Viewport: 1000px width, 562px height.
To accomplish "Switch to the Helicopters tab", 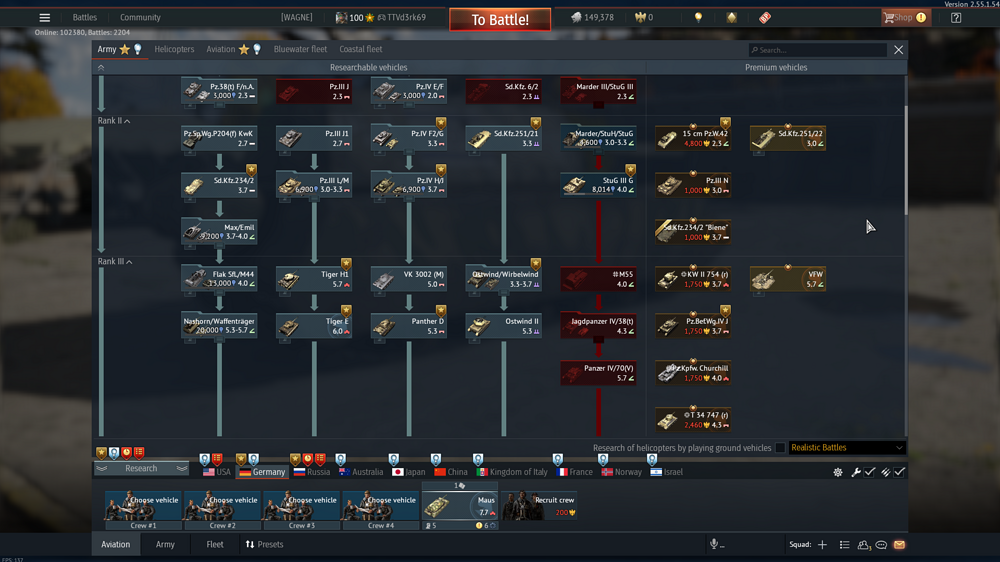I will pyautogui.click(x=174, y=49).
